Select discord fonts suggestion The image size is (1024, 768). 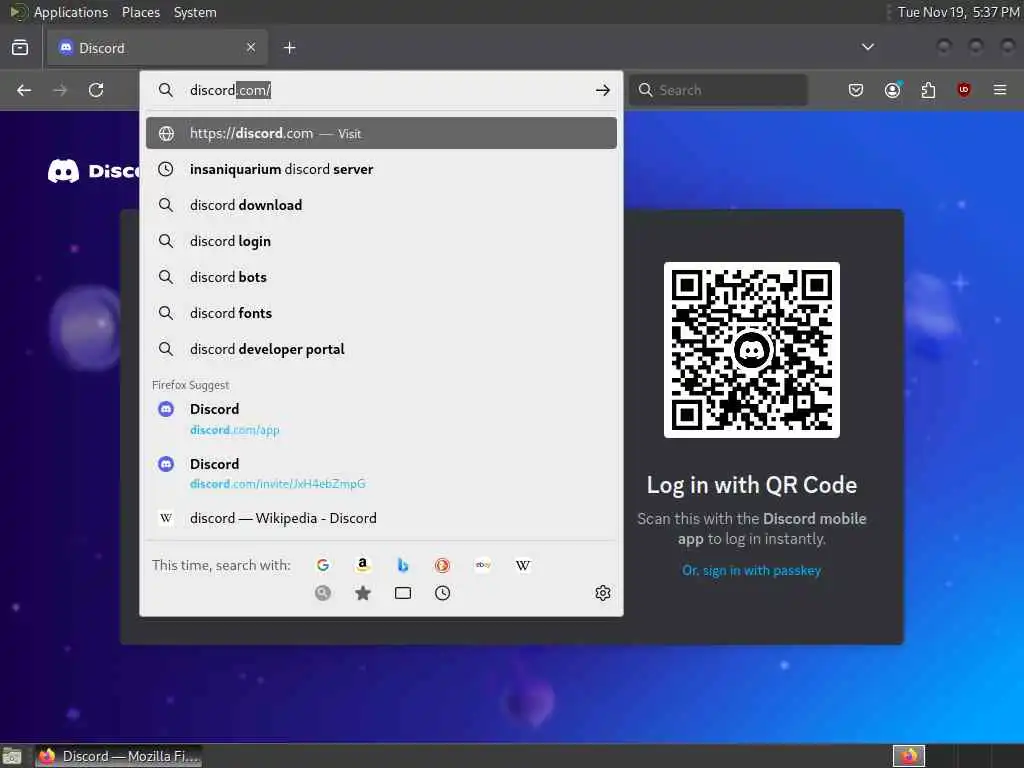point(381,313)
